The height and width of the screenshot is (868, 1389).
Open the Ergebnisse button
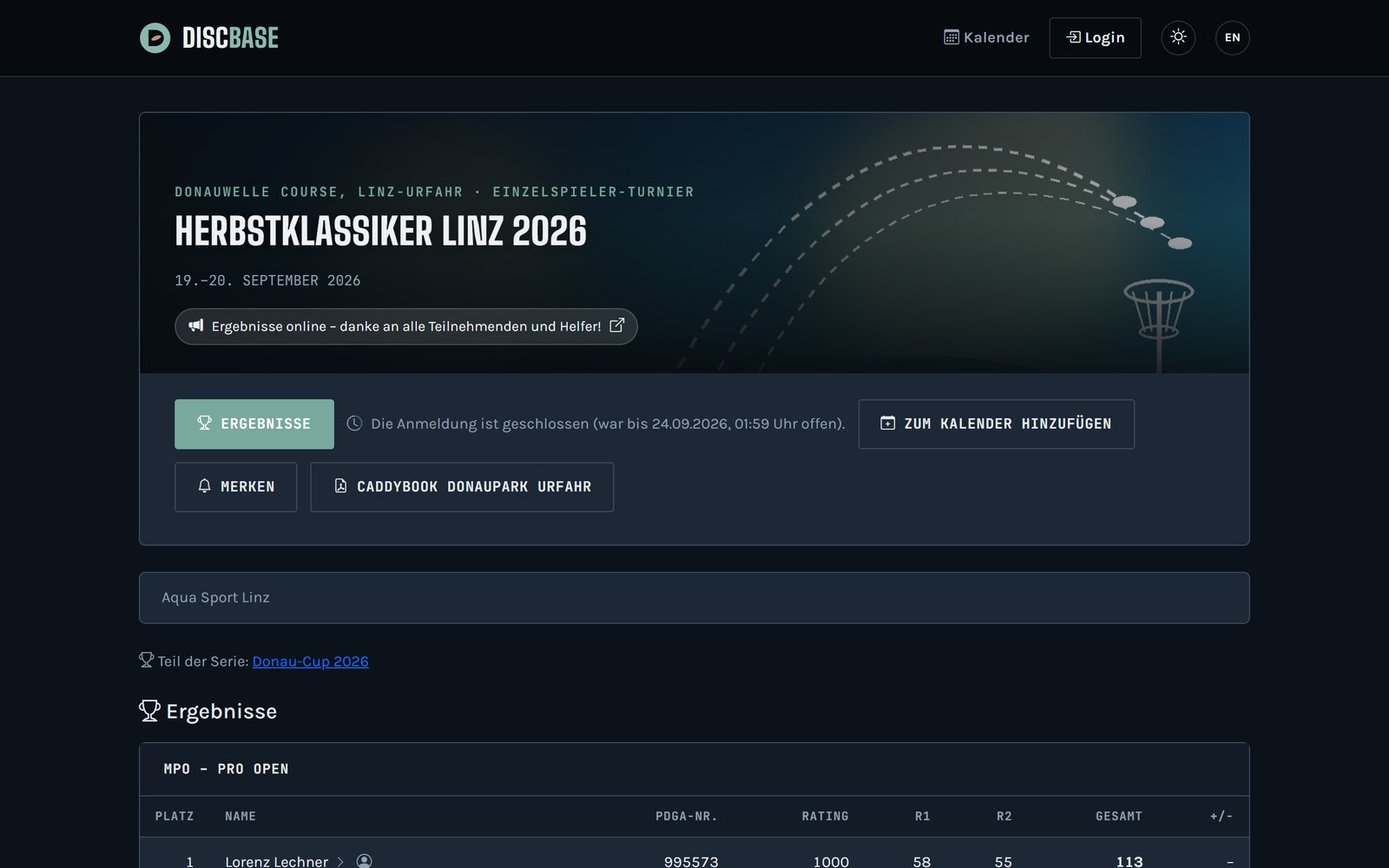click(254, 424)
